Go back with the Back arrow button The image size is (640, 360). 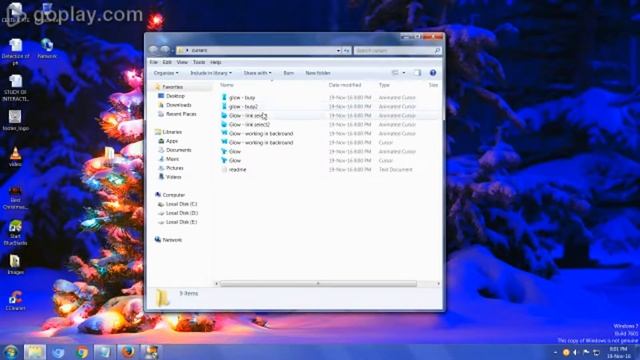point(153,50)
